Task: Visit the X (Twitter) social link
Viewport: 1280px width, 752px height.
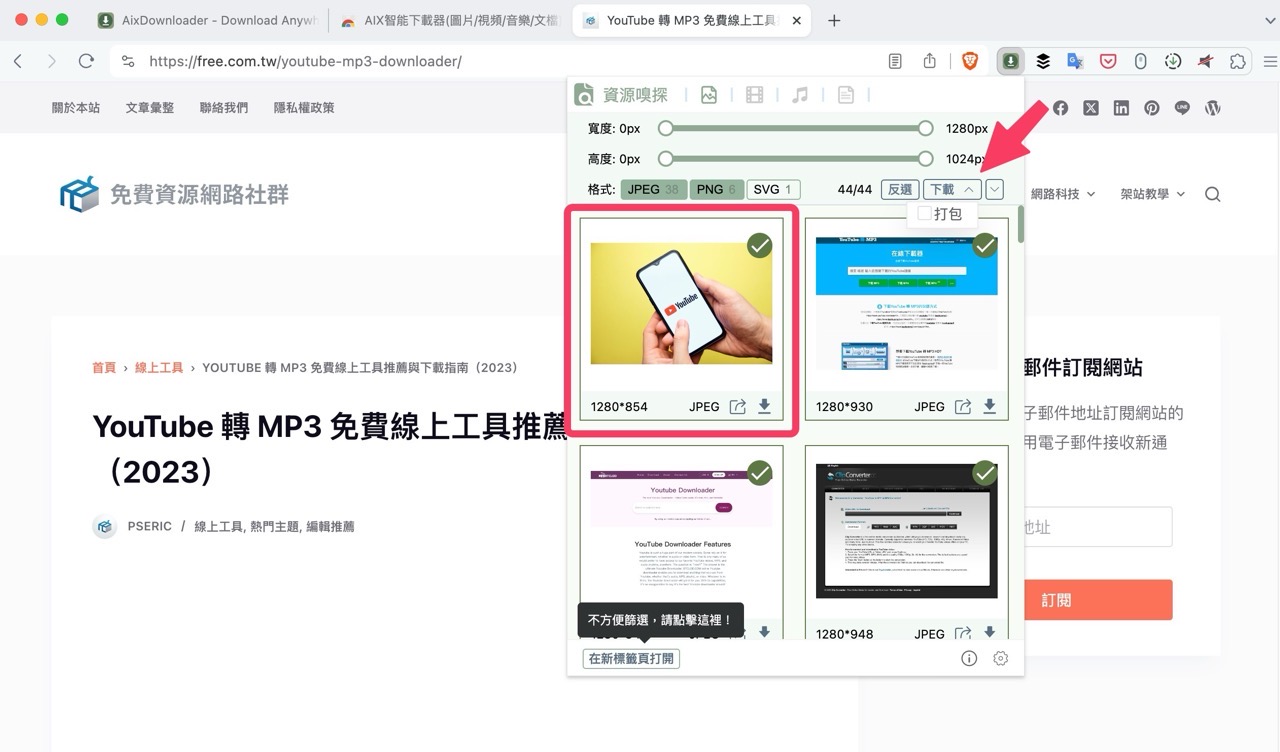Action: click(x=1091, y=108)
